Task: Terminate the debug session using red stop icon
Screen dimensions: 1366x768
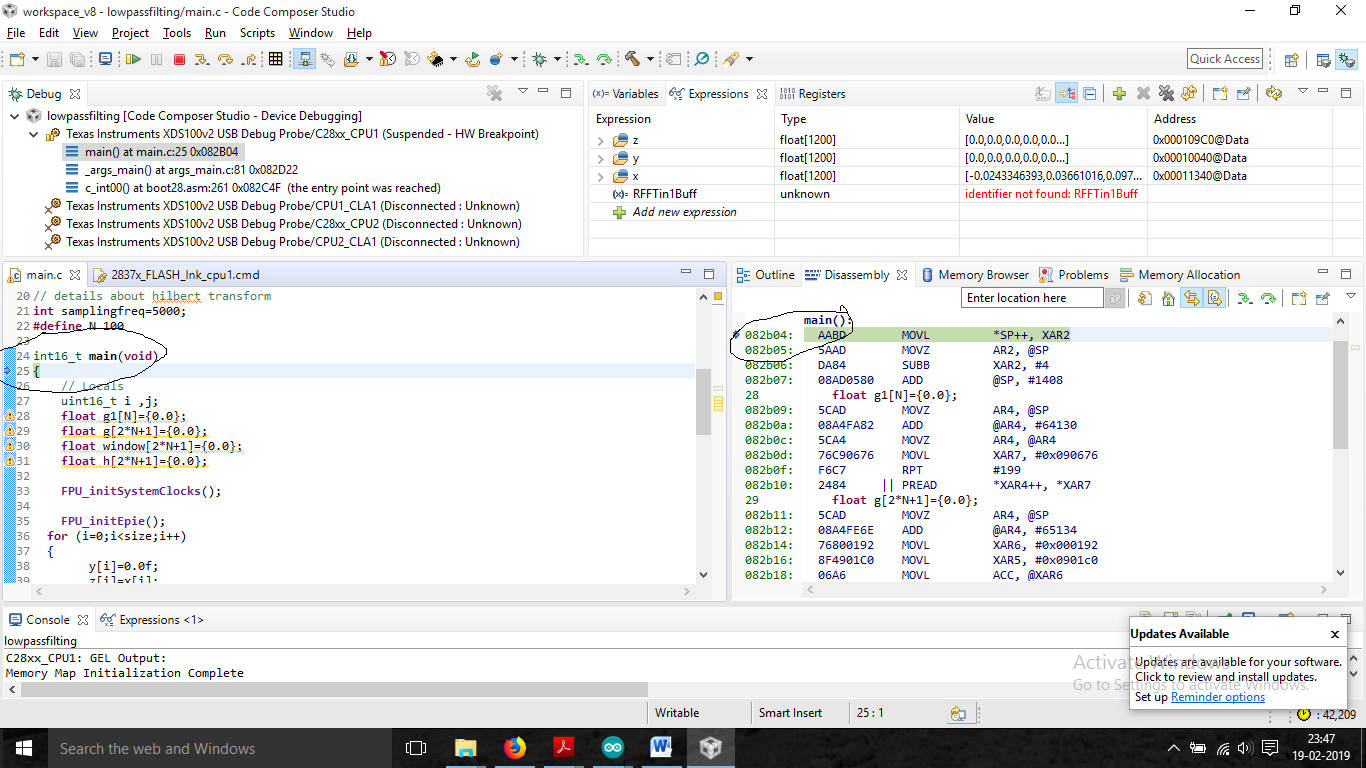Action: [179, 59]
